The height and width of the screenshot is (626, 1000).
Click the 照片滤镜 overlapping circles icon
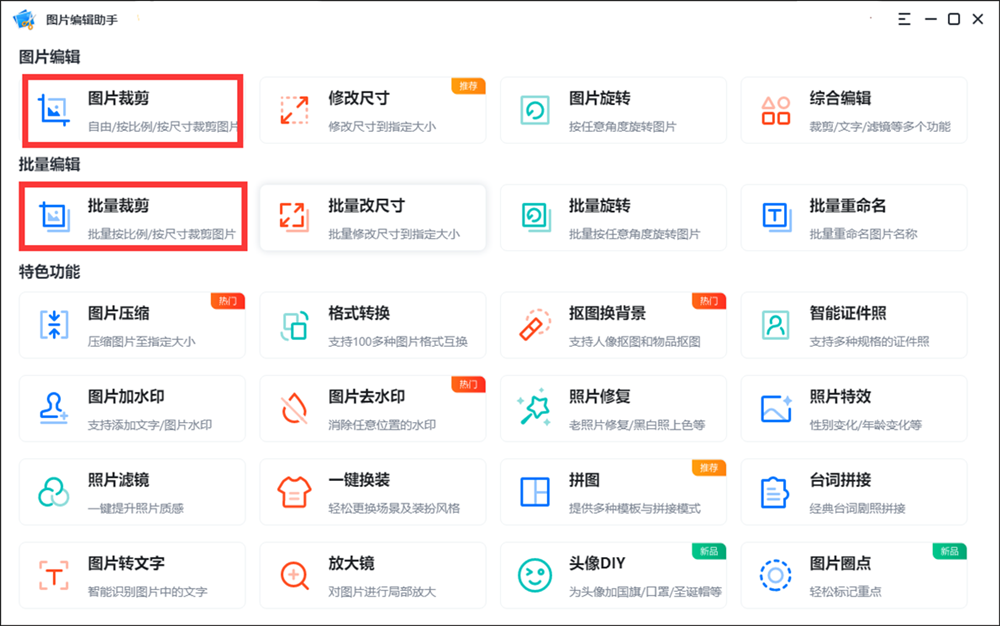click(54, 492)
